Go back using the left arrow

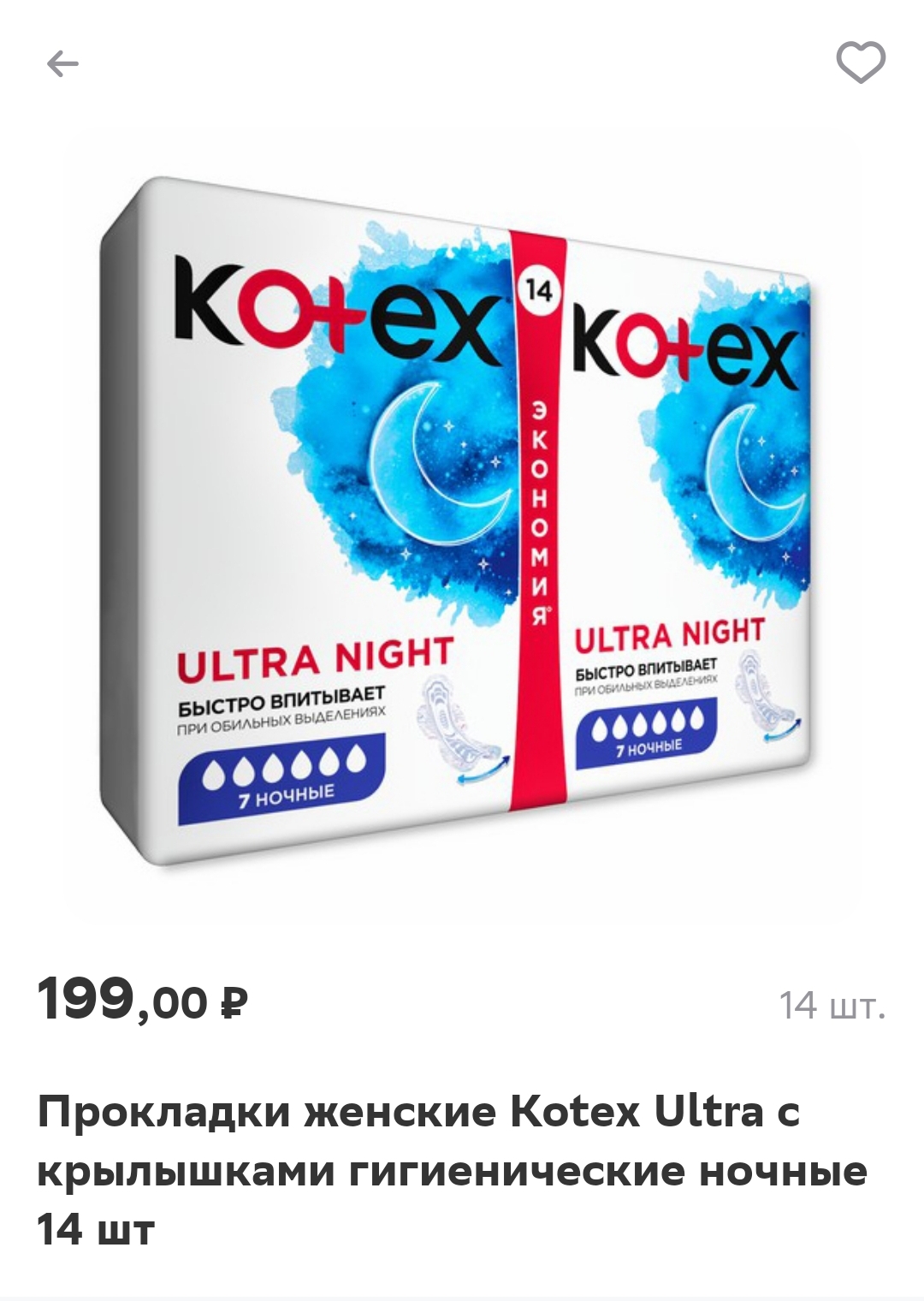[x=62, y=63]
